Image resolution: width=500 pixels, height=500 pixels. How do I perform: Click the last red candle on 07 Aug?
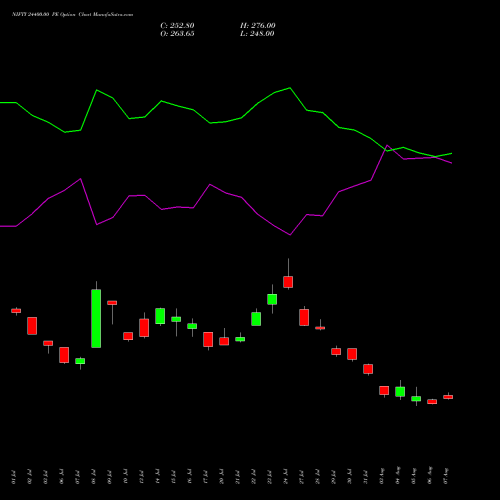coord(448,397)
